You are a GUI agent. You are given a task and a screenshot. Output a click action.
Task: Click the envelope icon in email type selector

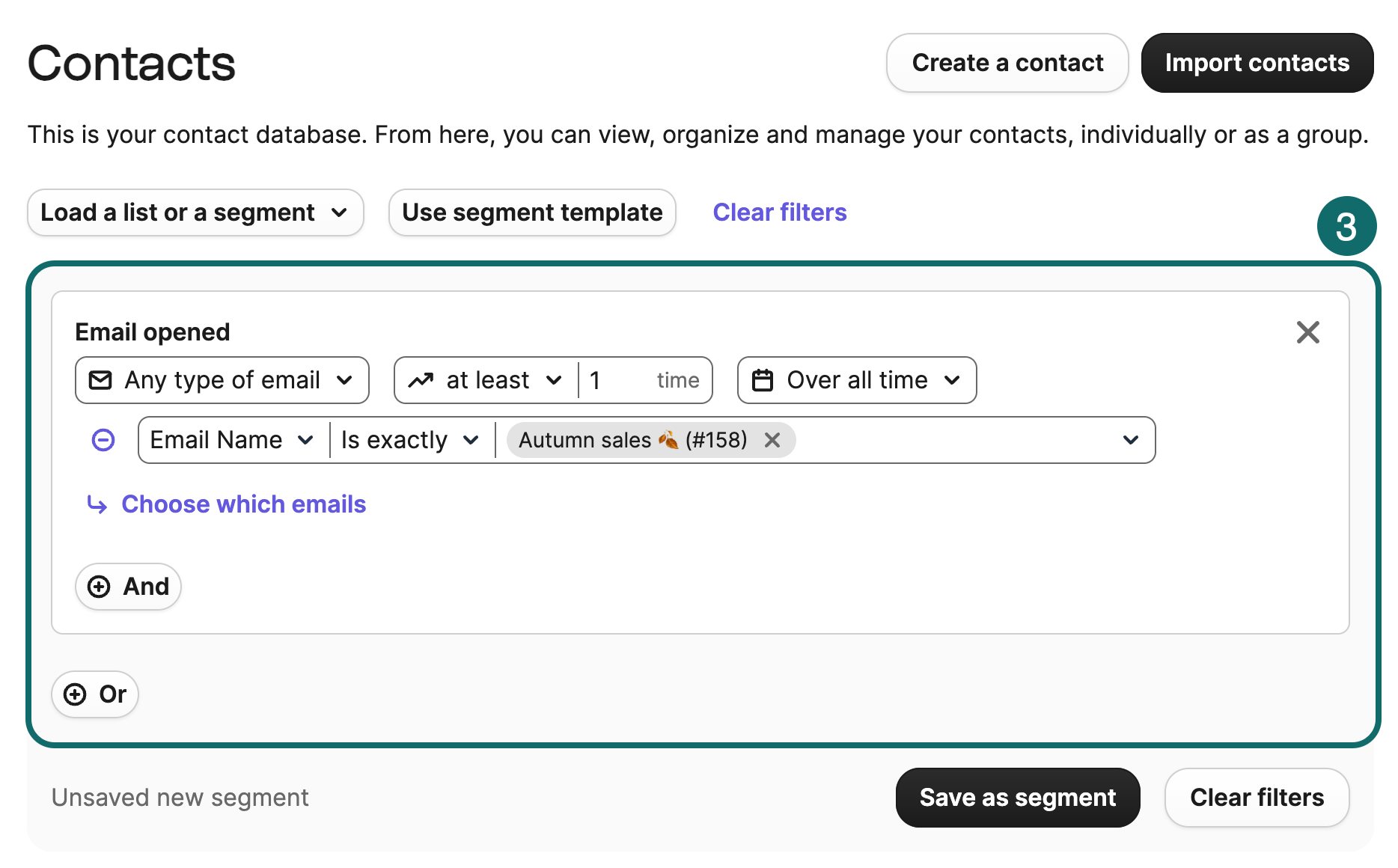[x=100, y=380]
